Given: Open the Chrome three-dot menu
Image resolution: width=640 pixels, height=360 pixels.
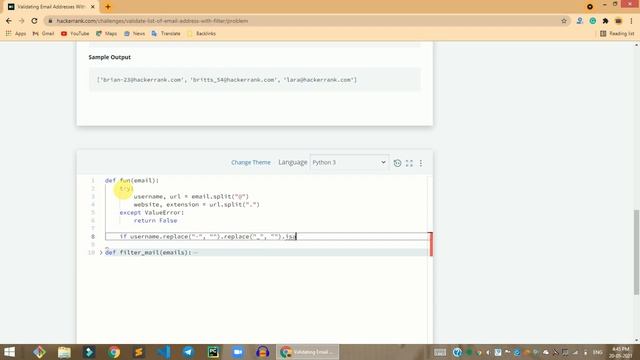Looking at the screenshot, I should (631, 21).
